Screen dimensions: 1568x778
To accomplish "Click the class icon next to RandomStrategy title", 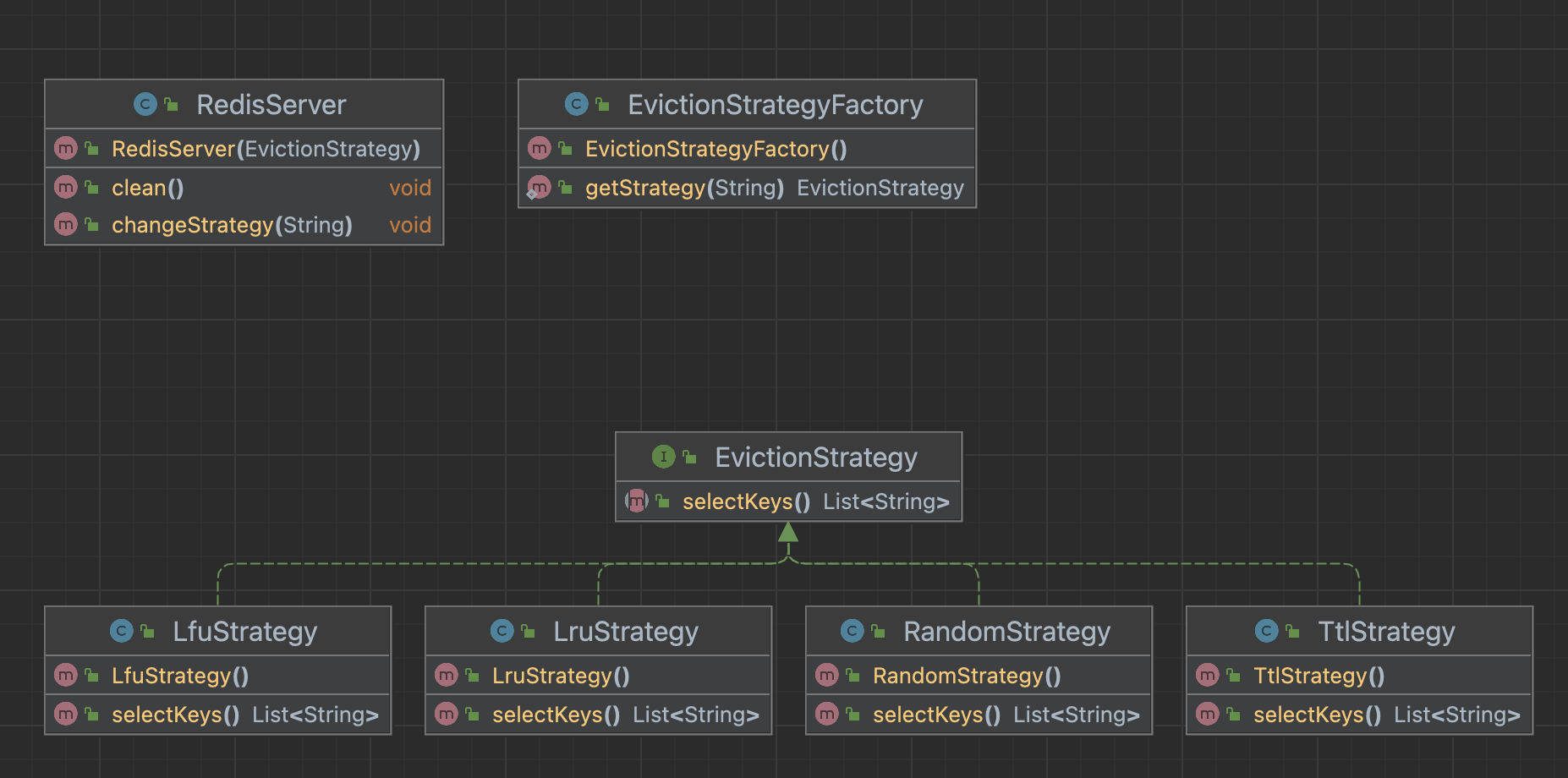I will coord(853,631).
